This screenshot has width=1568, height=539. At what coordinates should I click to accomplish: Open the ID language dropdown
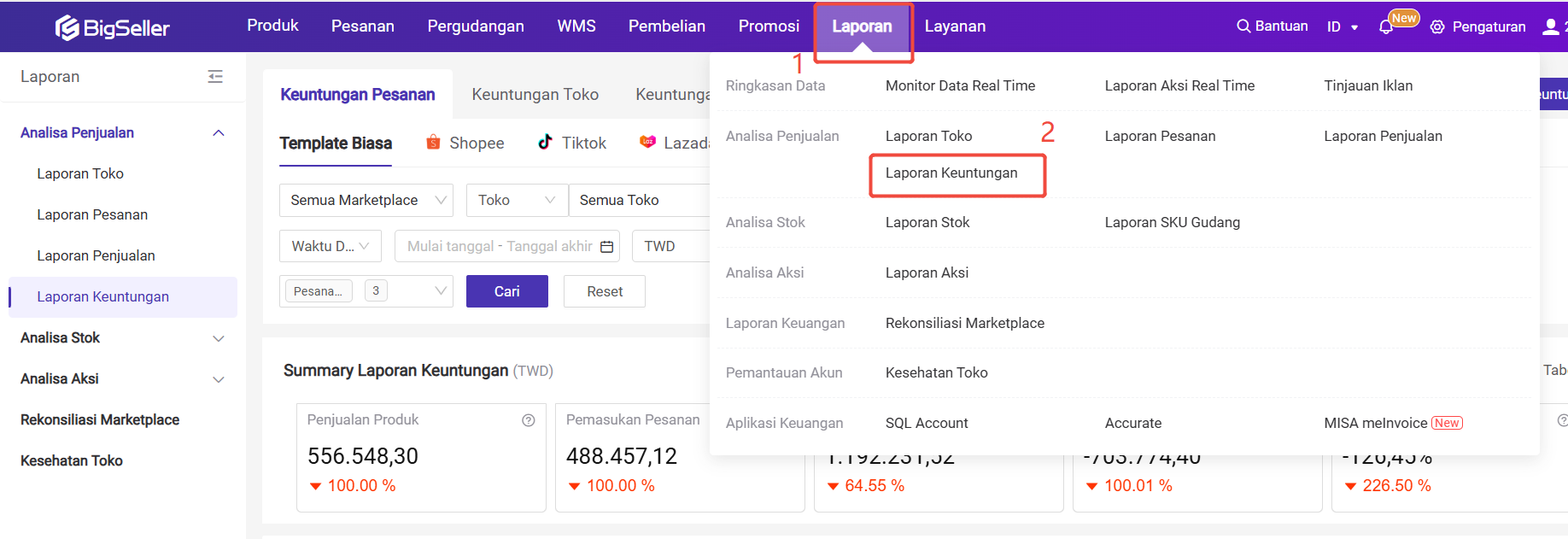click(x=1342, y=27)
